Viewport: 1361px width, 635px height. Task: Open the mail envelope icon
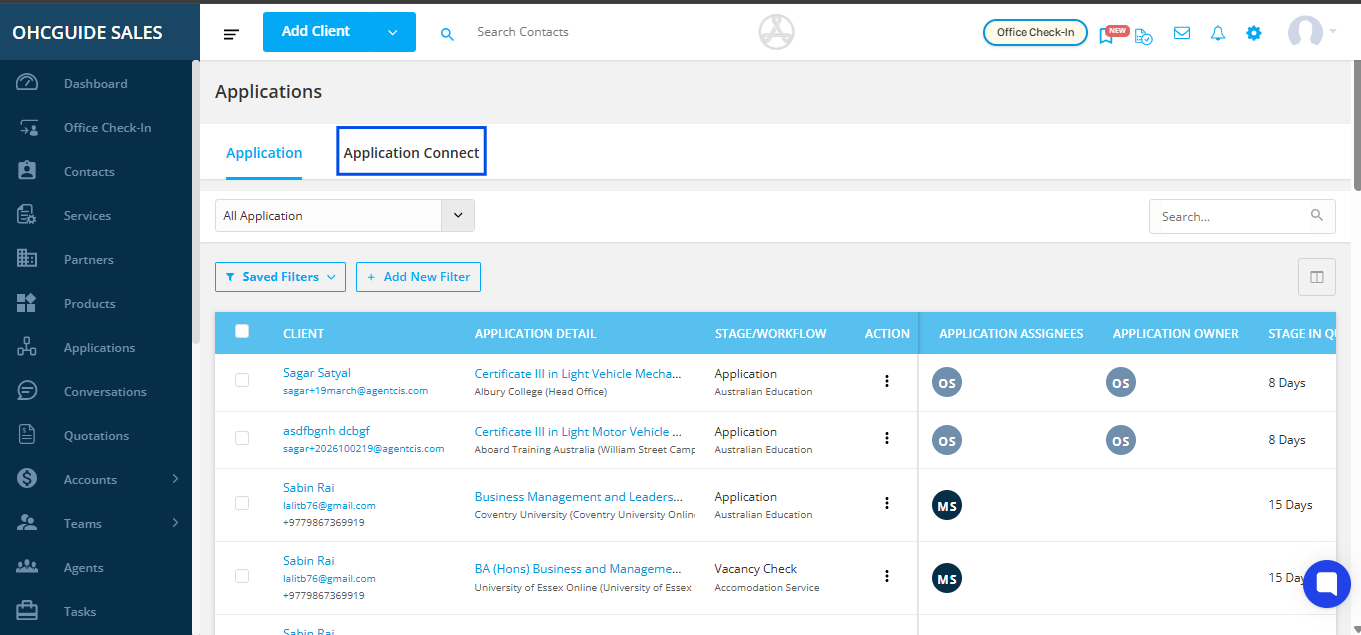click(1182, 33)
